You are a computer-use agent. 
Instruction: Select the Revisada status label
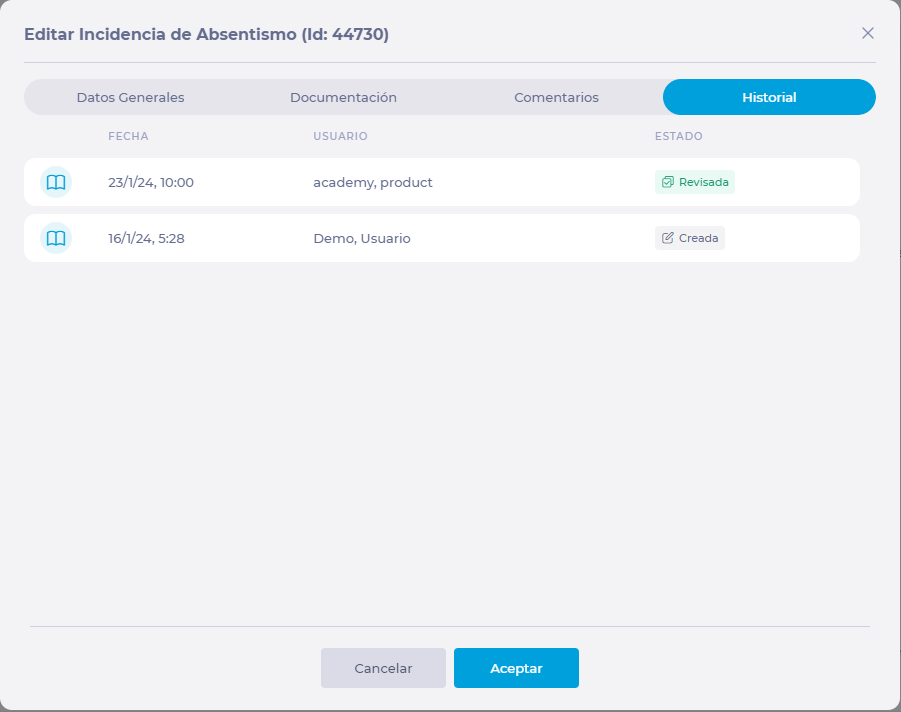tap(703, 182)
